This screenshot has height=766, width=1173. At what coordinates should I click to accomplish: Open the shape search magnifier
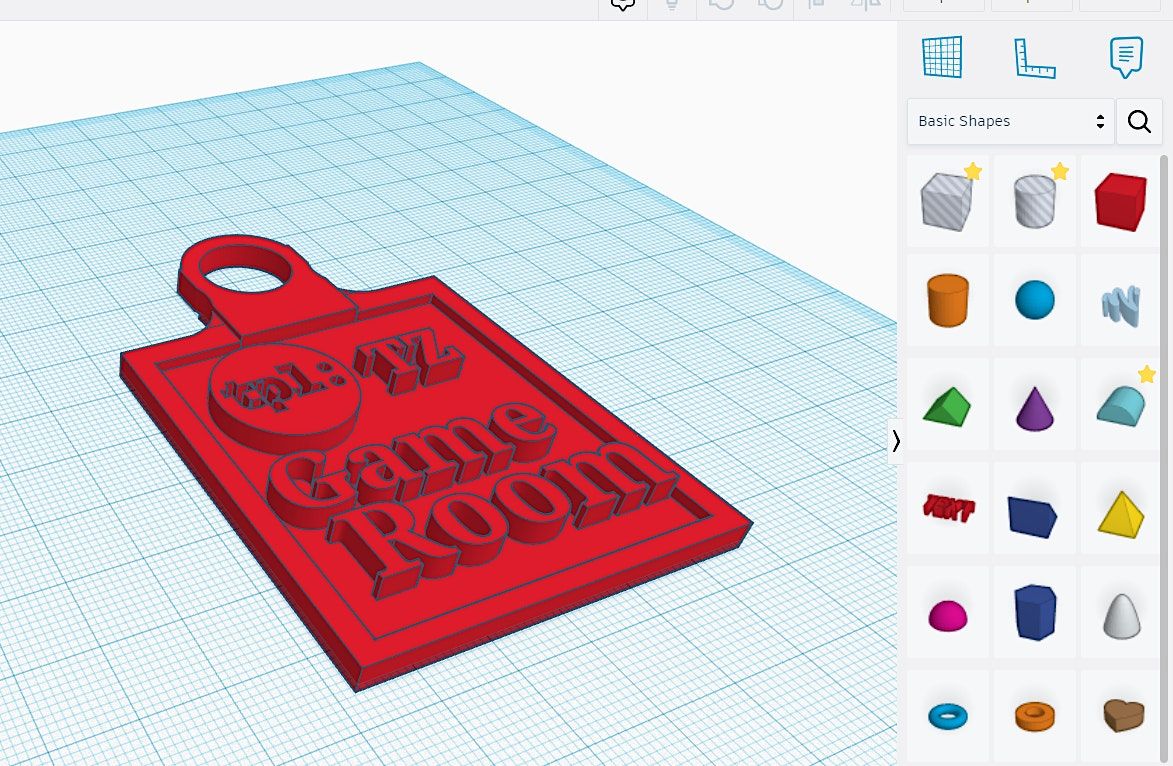pyautogui.click(x=1139, y=121)
